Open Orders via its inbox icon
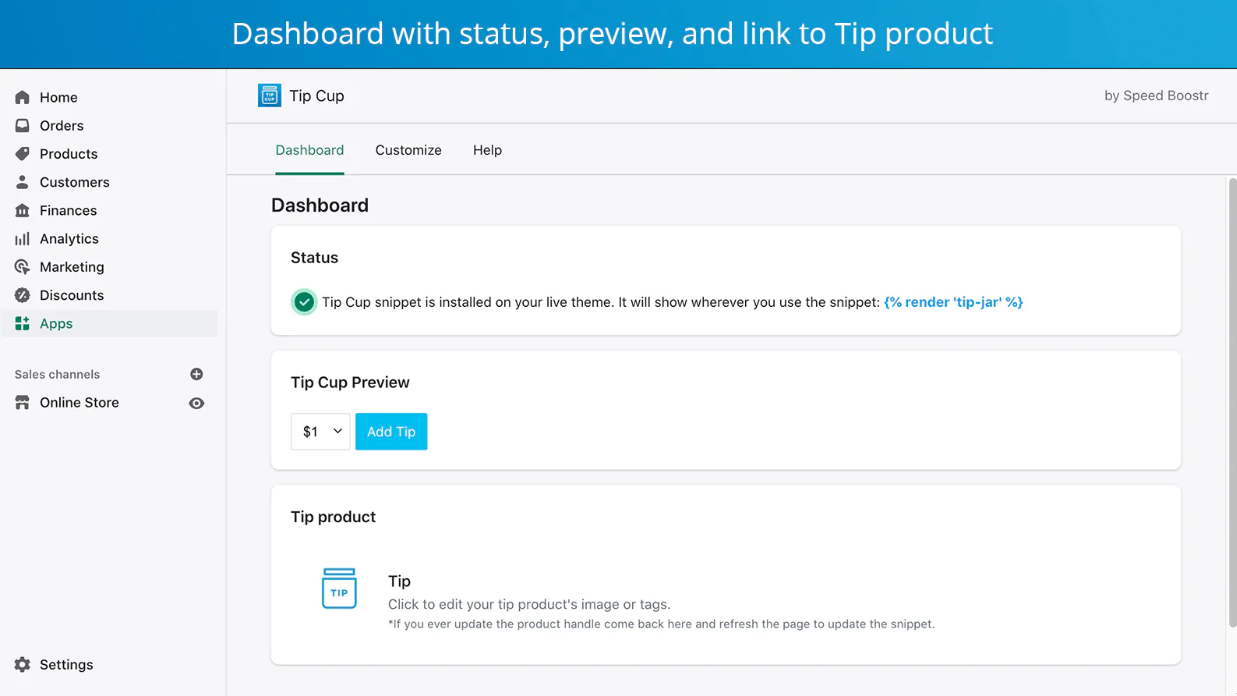 (22, 126)
